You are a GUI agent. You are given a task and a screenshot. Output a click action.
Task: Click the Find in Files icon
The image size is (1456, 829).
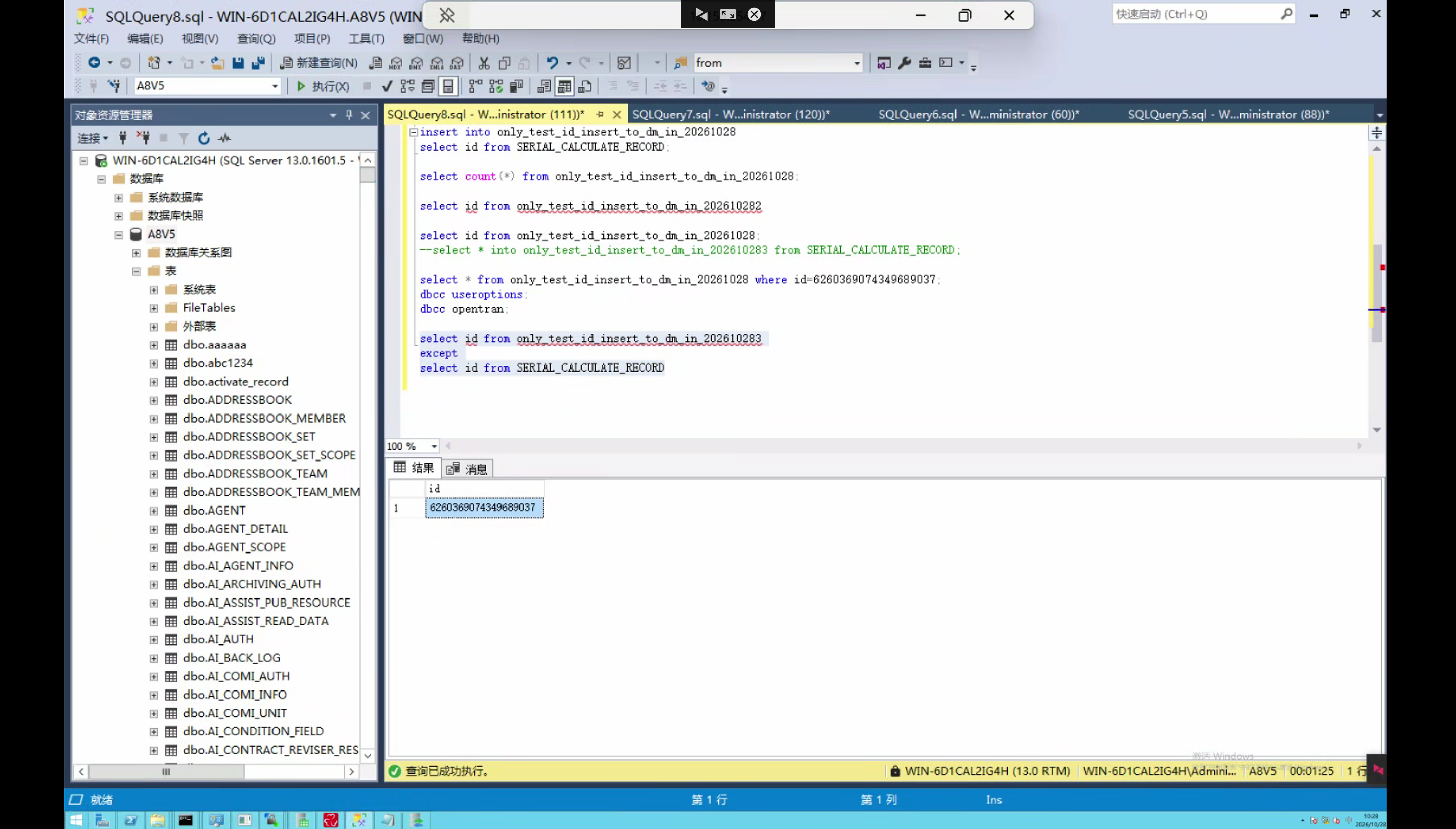[x=680, y=63]
